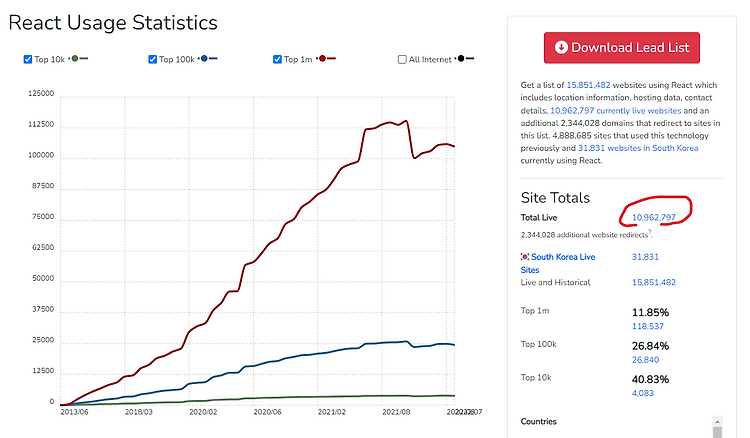This screenshot has width=750, height=438.
Task: Click the React Usage Statistics title
Action: 113,23
